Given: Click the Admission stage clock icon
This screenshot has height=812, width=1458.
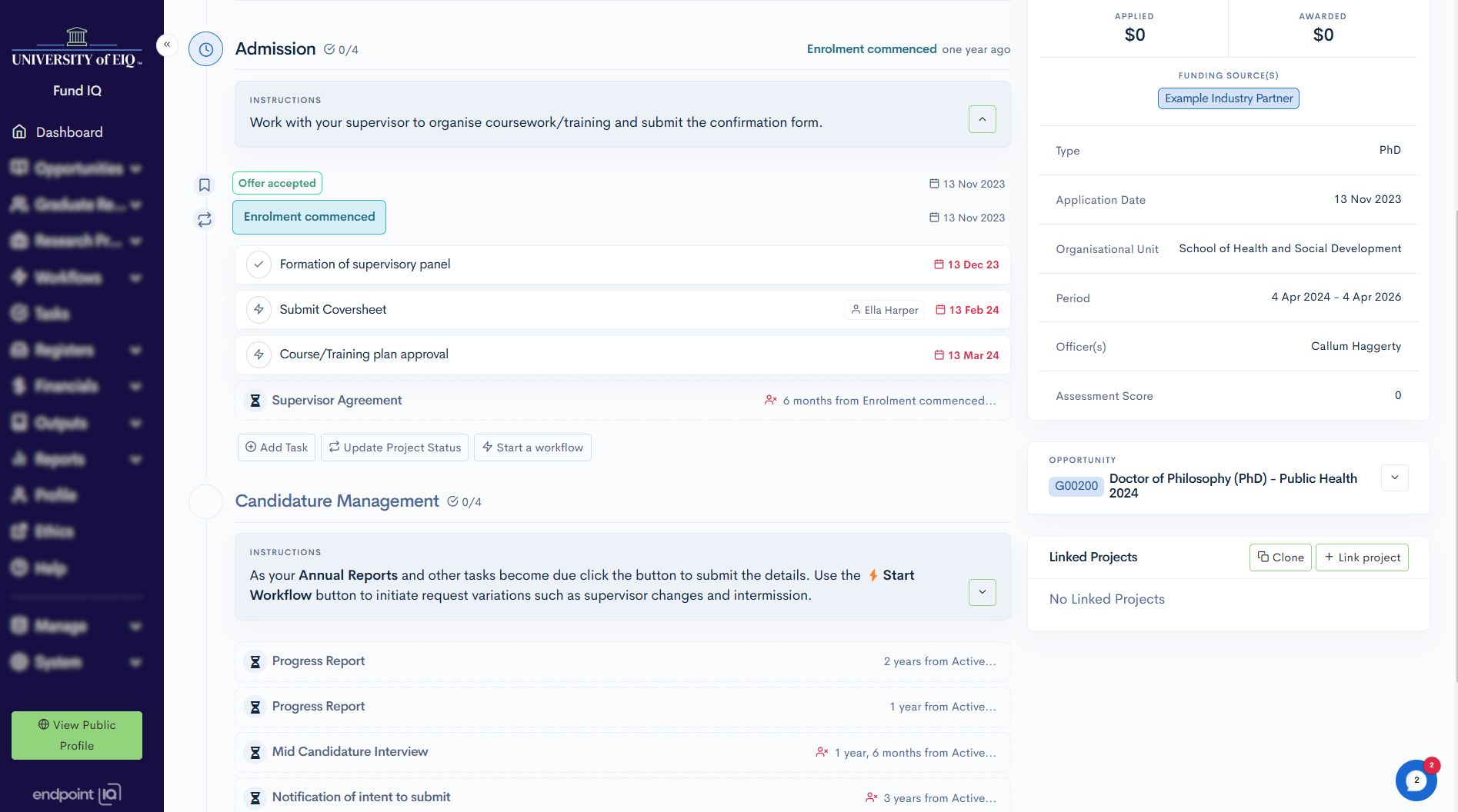Looking at the screenshot, I should [205, 49].
